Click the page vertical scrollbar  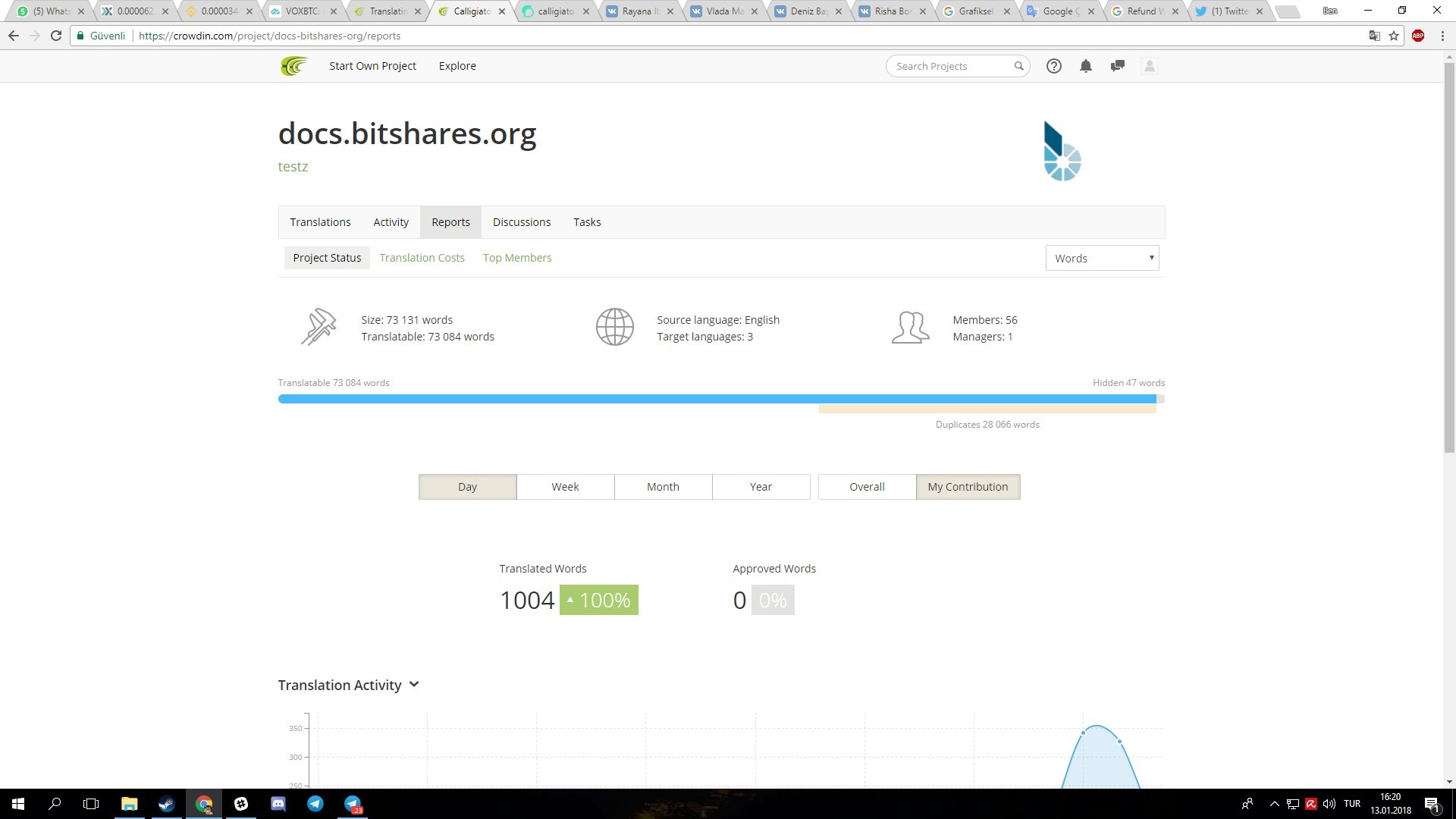(x=1449, y=258)
